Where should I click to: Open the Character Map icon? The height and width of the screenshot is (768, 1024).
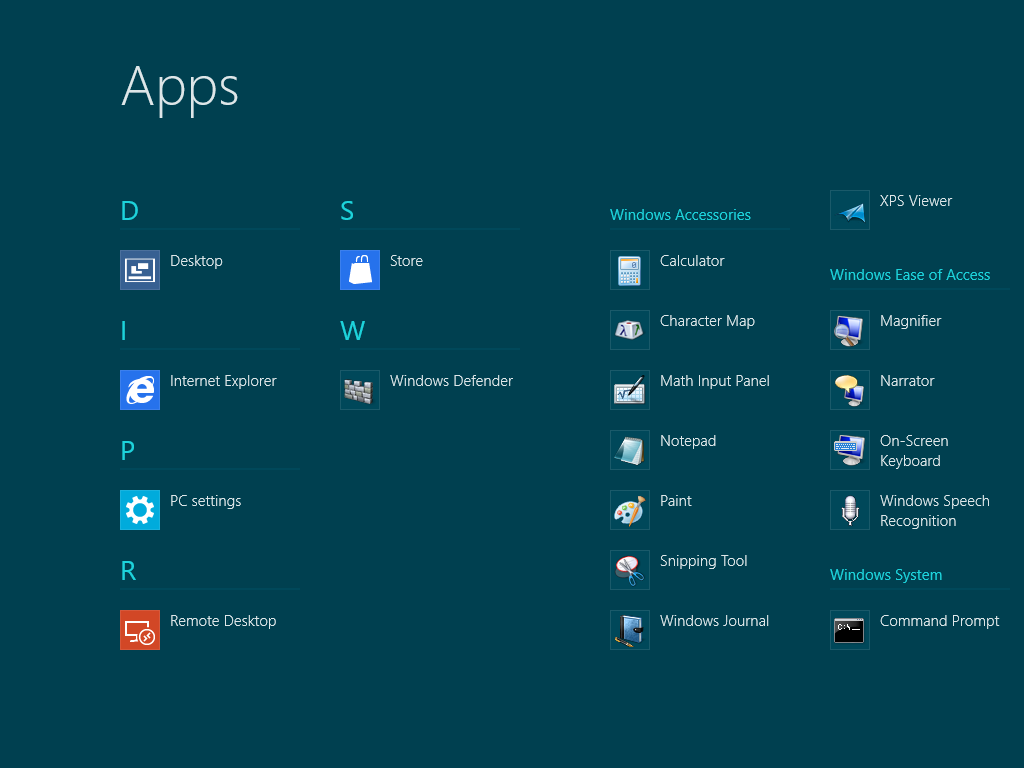point(629,330)
